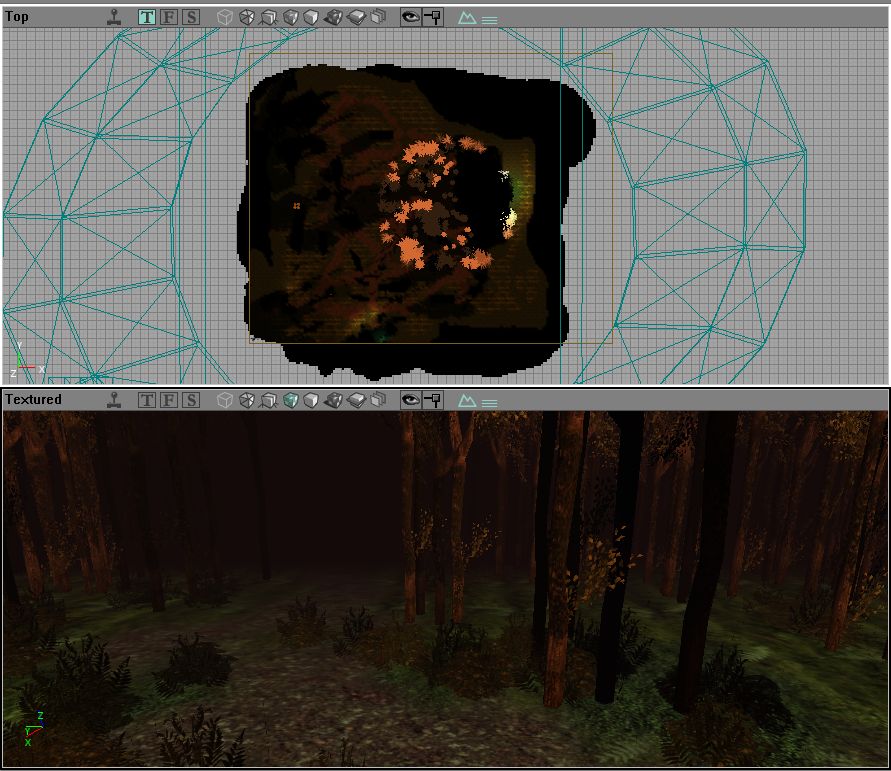
Task: Click three-lines icon in Top viewport toolbar
Action: (489, 20)
